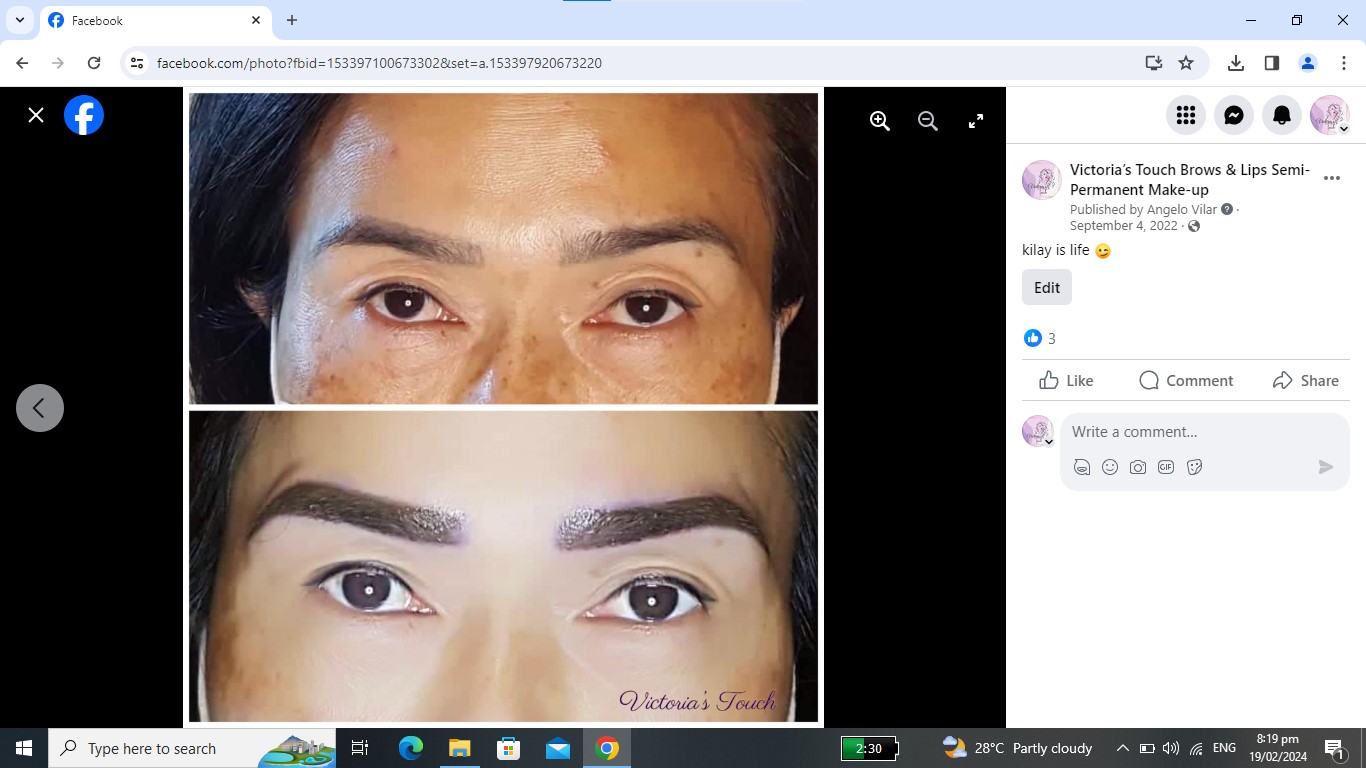Viewport: 1366px width, 768px height.
Task: Focus the Write a comment field
Action: pyautogui.click(x=1205, y=432)
